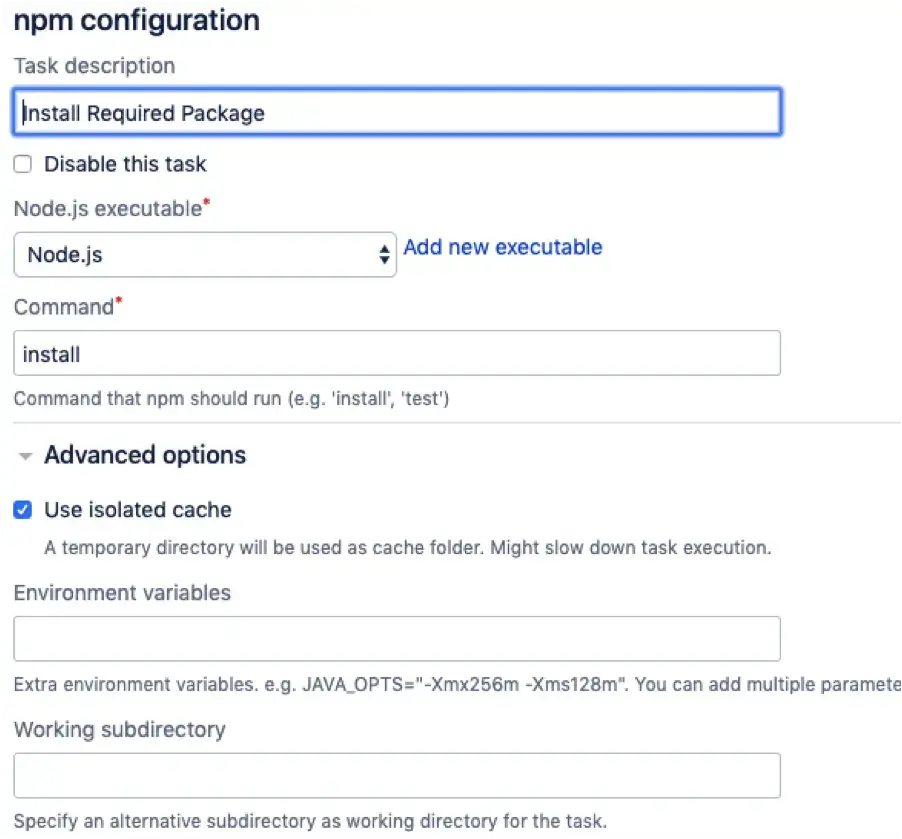The image size is (902, 839).
Task: Click the "Use isolated cache" label text
Action: (x=138, y=510)
